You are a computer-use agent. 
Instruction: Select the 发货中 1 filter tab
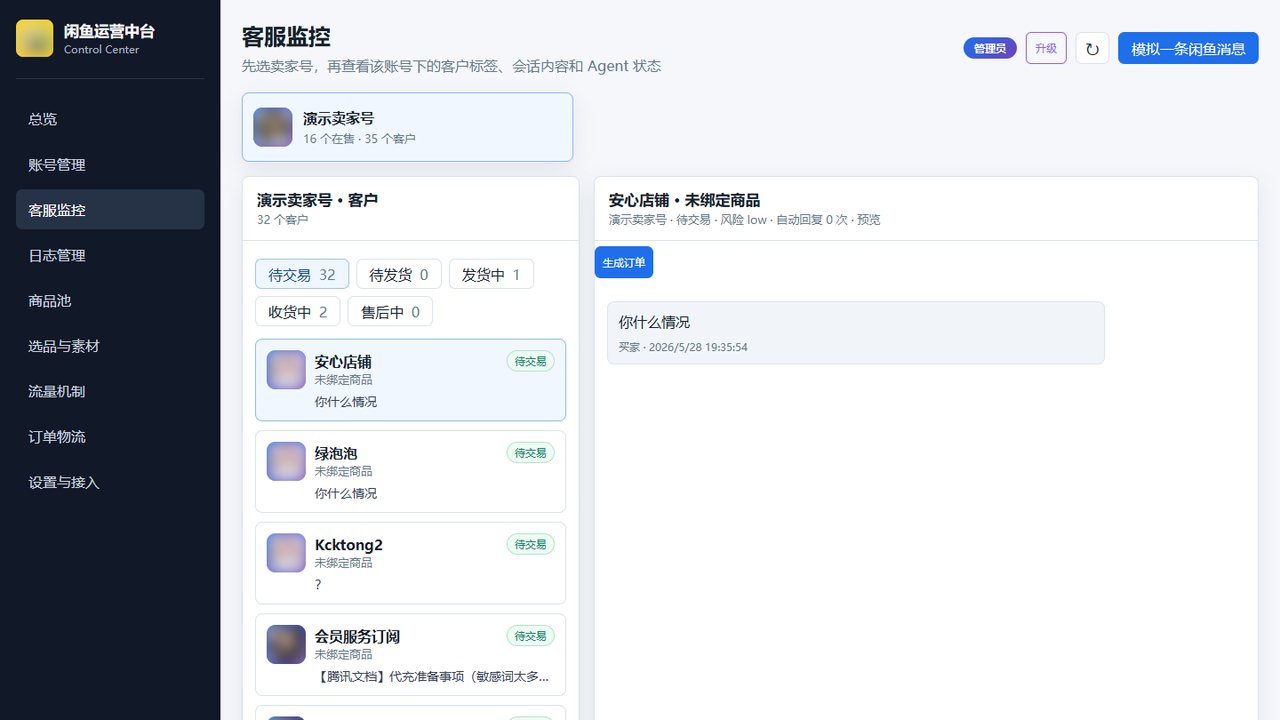(491, 274)
